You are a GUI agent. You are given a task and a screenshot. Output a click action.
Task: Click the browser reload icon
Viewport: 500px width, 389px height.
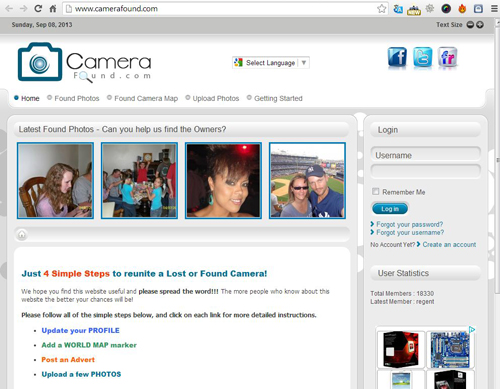tap(38, 8)
